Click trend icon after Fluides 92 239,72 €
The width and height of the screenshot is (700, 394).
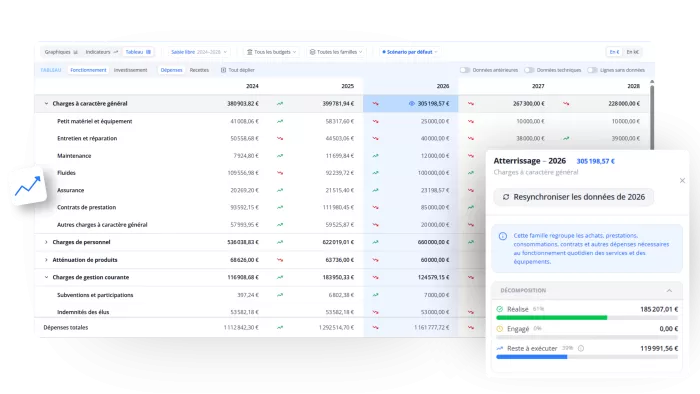coord(375,173)
